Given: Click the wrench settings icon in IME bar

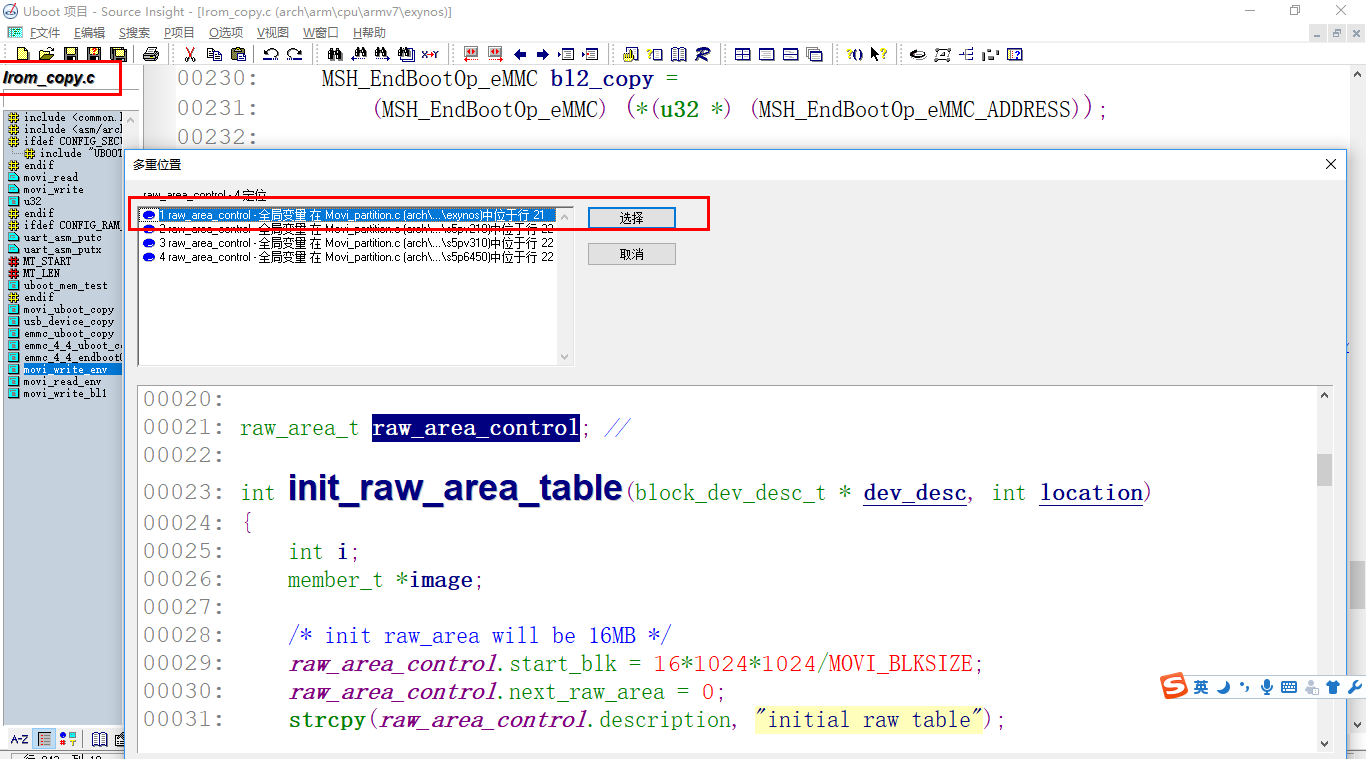Looking at the screenshot, I should point(1356,687).
